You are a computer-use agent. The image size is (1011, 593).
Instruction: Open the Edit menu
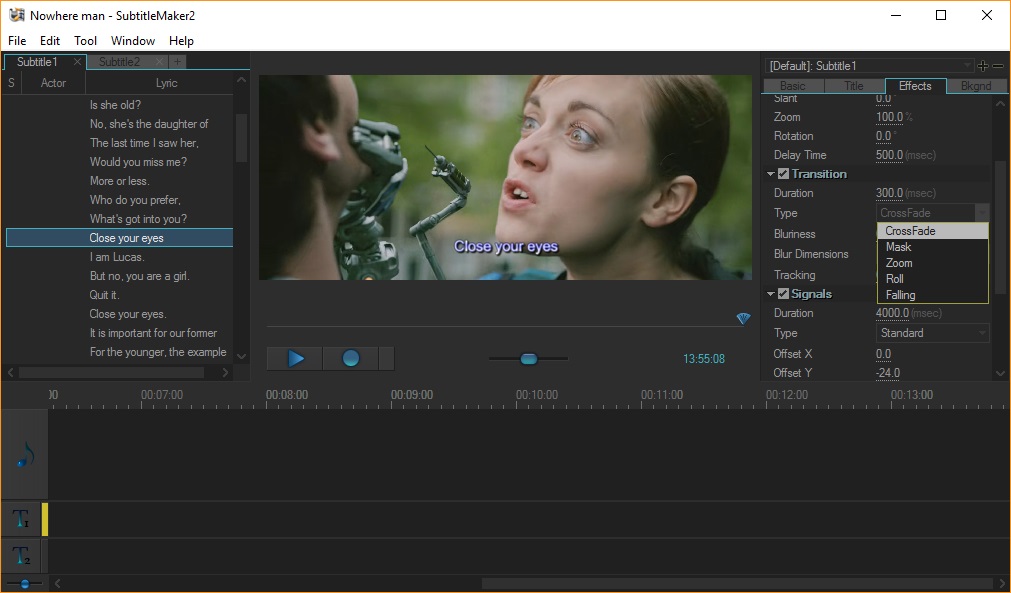tap(50, 41)
